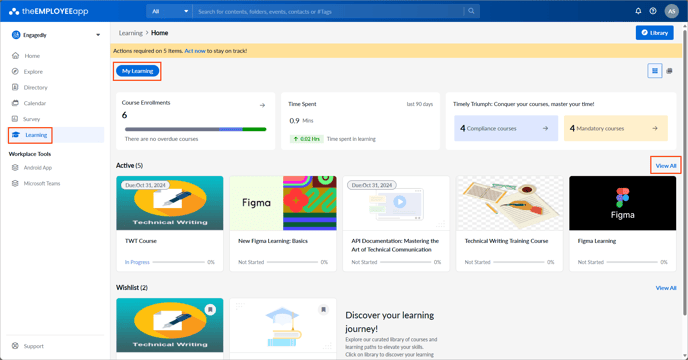The width and height of the screenshot is (688, 360).
Task: Click View All for Active courses
Action: (x=666, y=166)
